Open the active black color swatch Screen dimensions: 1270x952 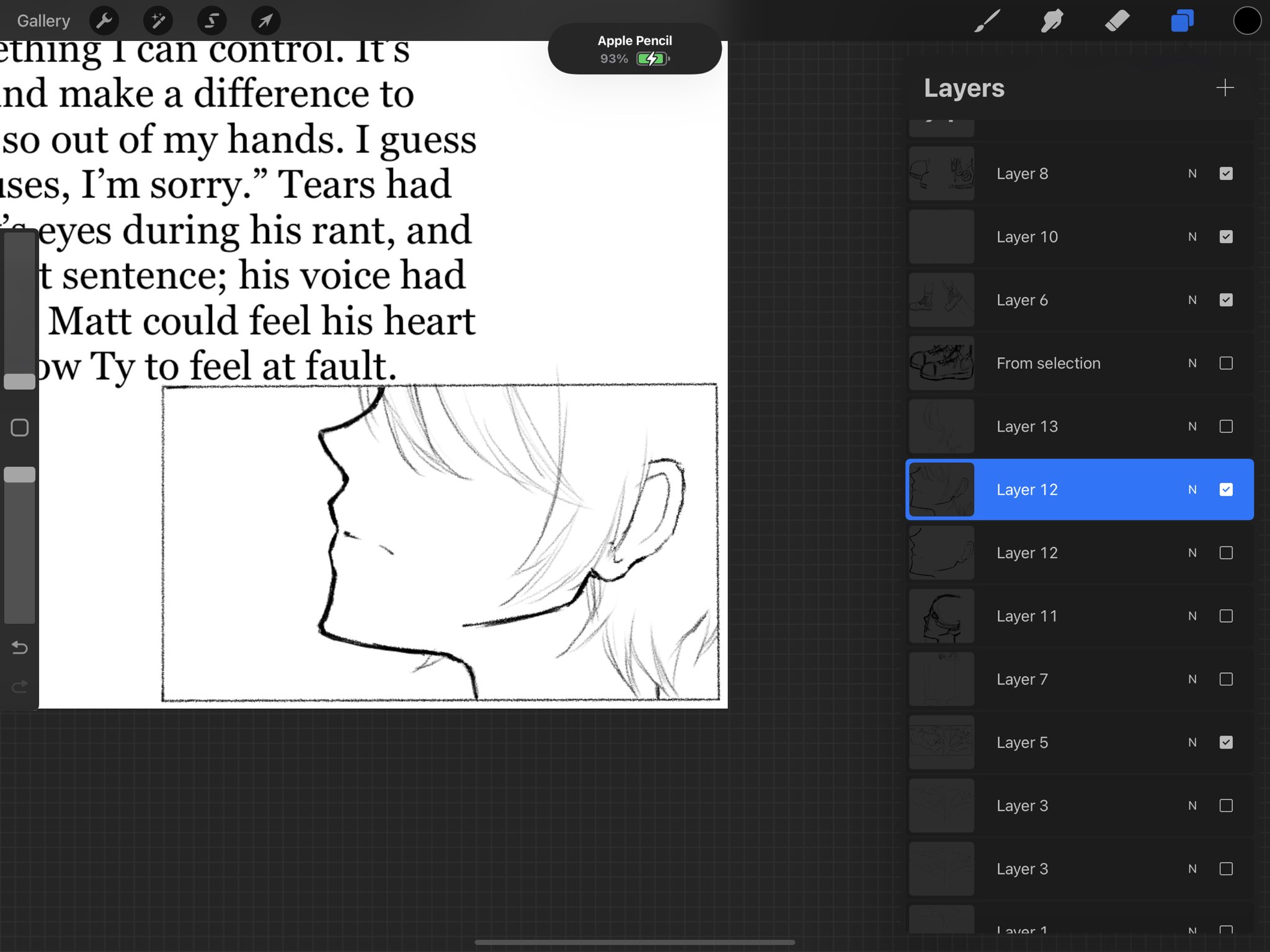(x=1246, y=21)
